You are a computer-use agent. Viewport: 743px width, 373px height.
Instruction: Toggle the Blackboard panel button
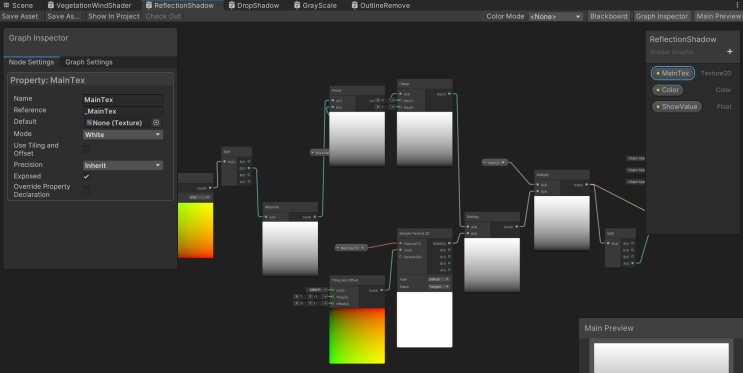[x=608, y=16]
